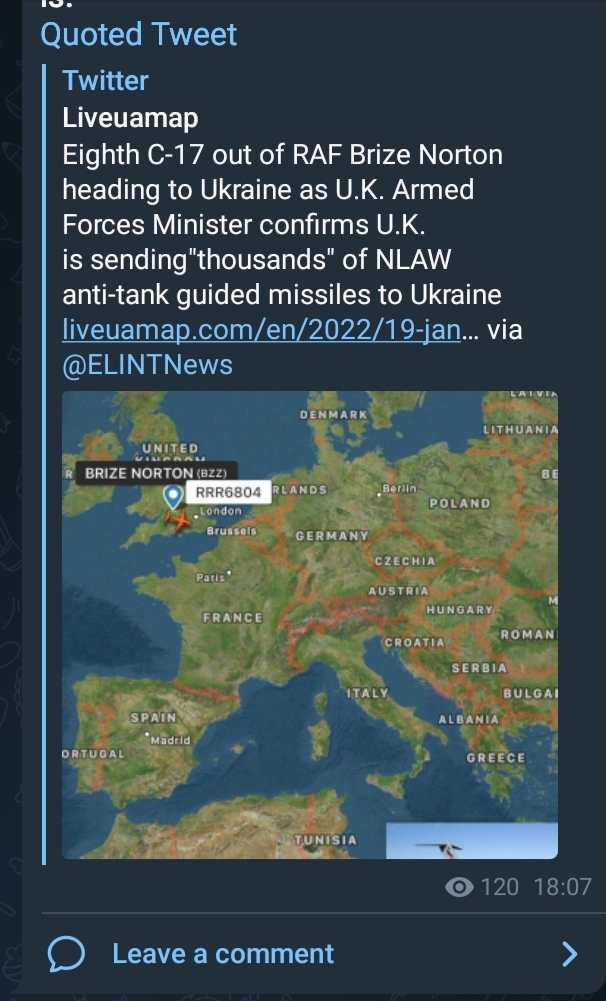
Task: Click the Berlin label on the map
Action: [x=399, y=487]
